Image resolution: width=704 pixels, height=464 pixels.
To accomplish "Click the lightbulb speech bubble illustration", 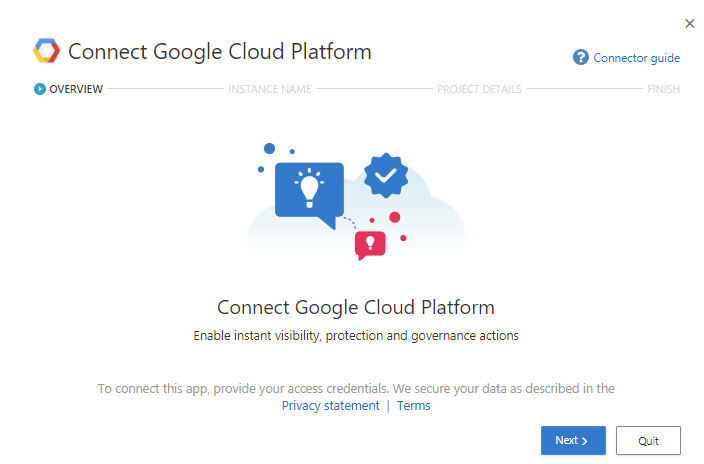I will [x=309, y=191].
